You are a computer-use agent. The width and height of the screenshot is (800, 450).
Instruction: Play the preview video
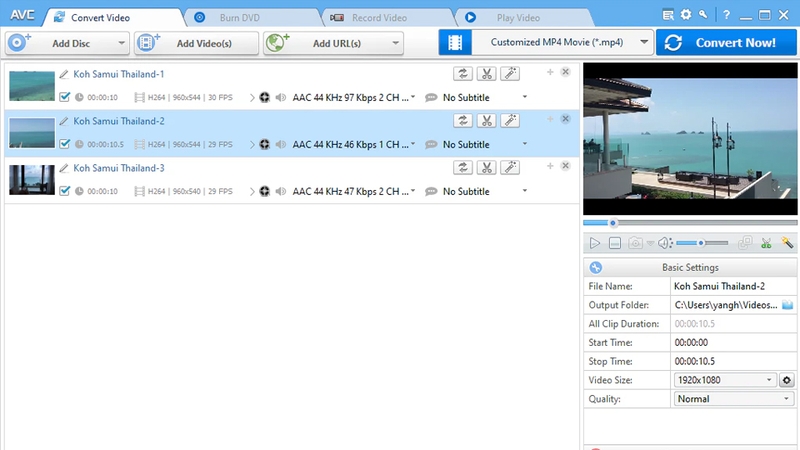pyautogui.click(x=594, y=243)
